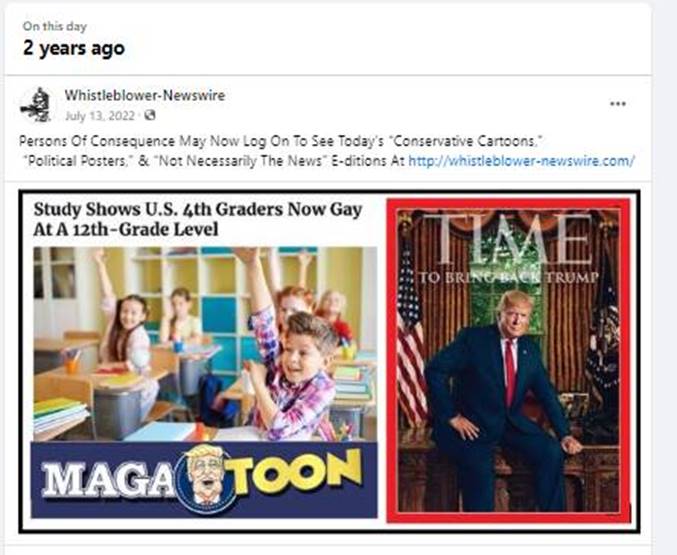Open the Whistleblower-Newswire page name

[x=145, y=95]
